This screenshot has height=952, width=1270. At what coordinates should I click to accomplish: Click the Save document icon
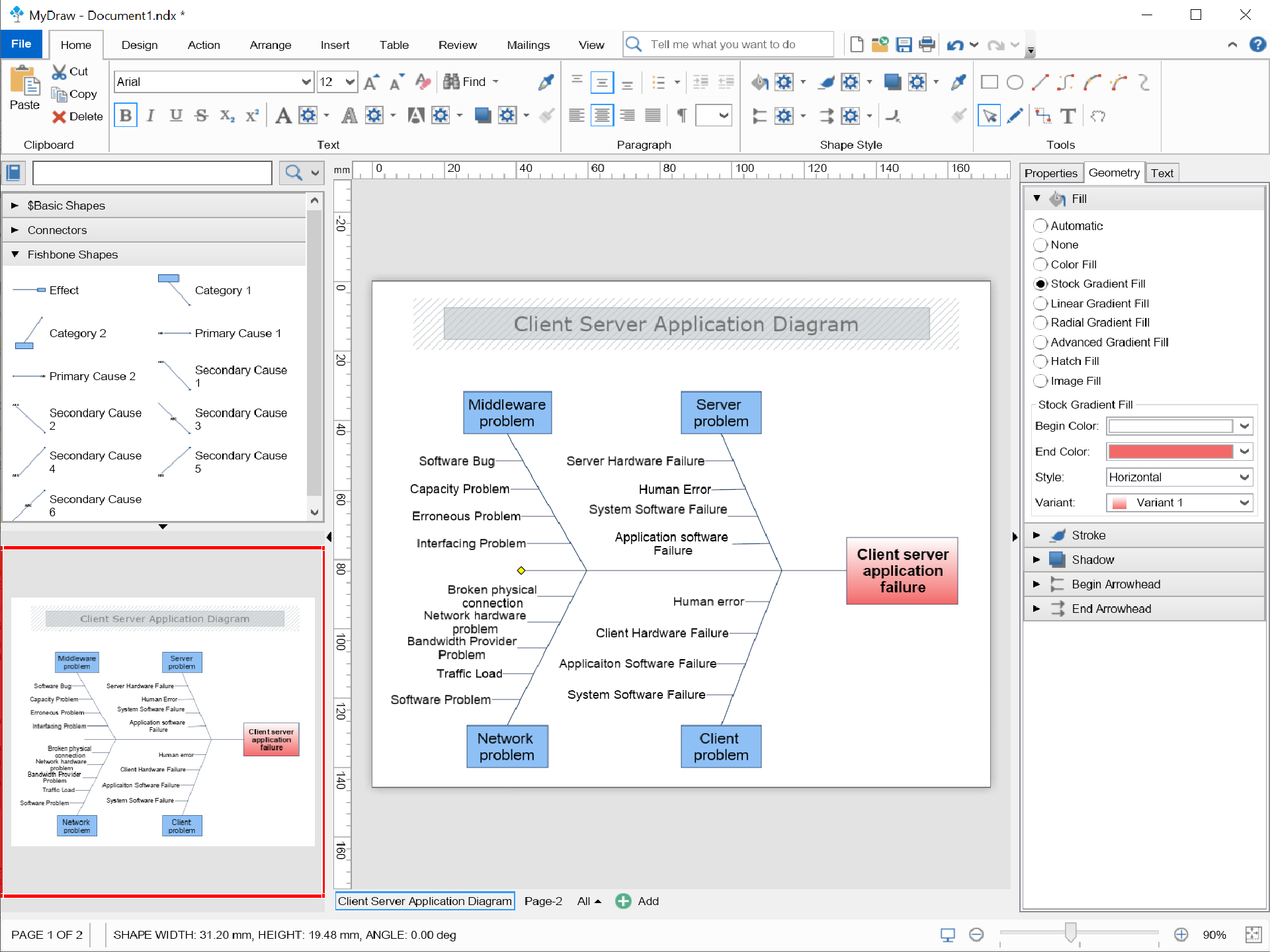[904, 44]
